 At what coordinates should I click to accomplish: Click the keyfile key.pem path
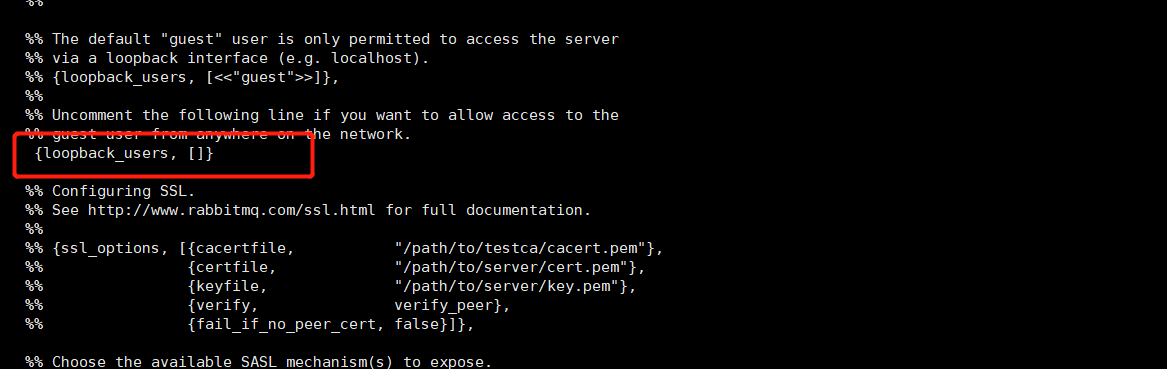coord(511,286)
